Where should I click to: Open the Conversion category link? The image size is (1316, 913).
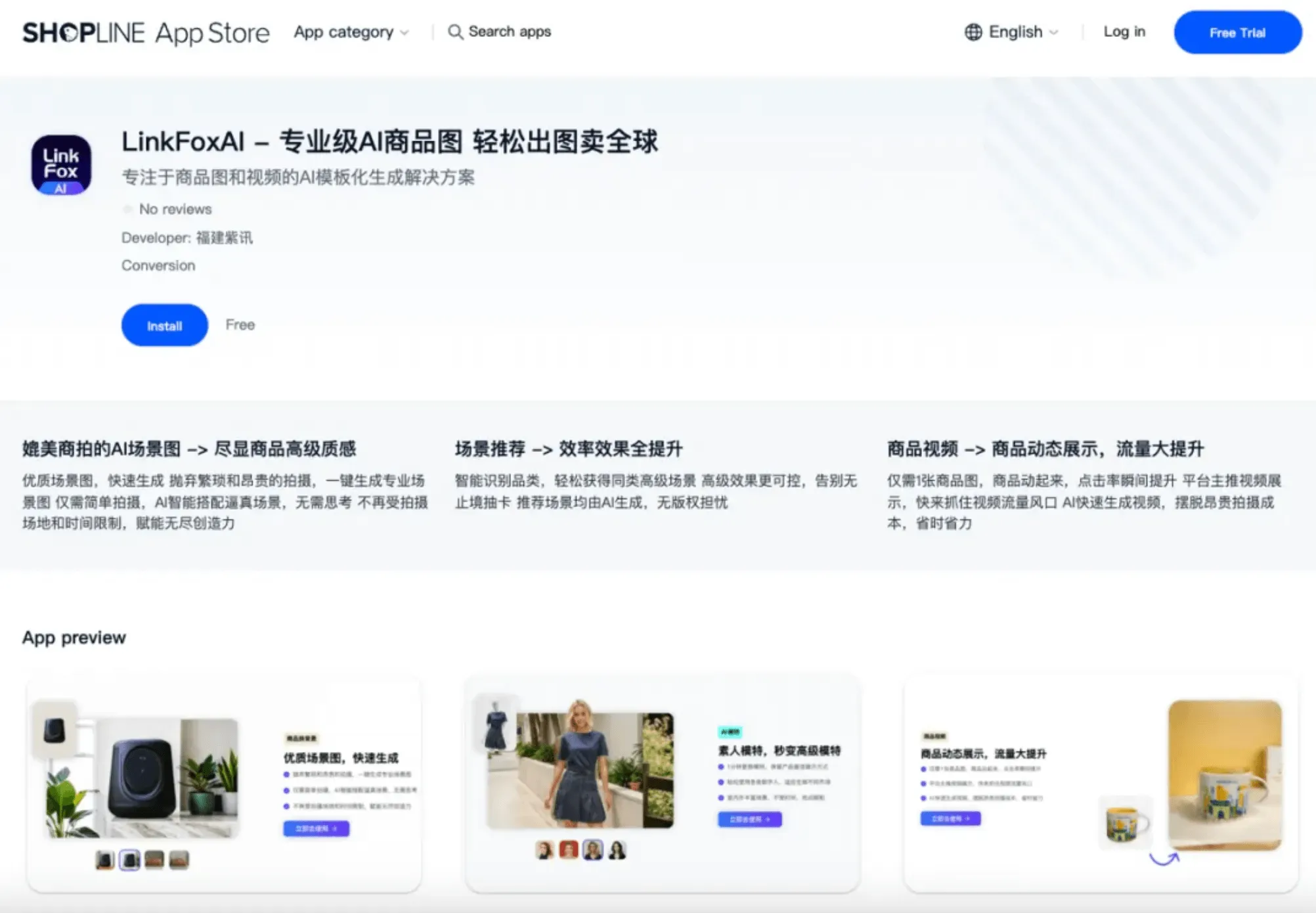(158, 265)
